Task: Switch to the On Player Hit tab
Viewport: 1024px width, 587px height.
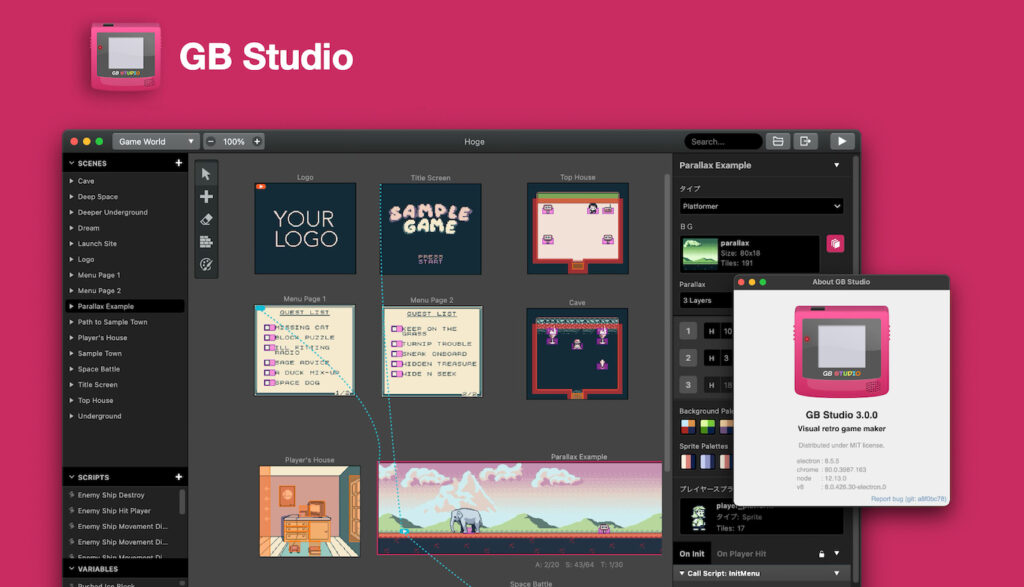Action: tap(742, 553)
